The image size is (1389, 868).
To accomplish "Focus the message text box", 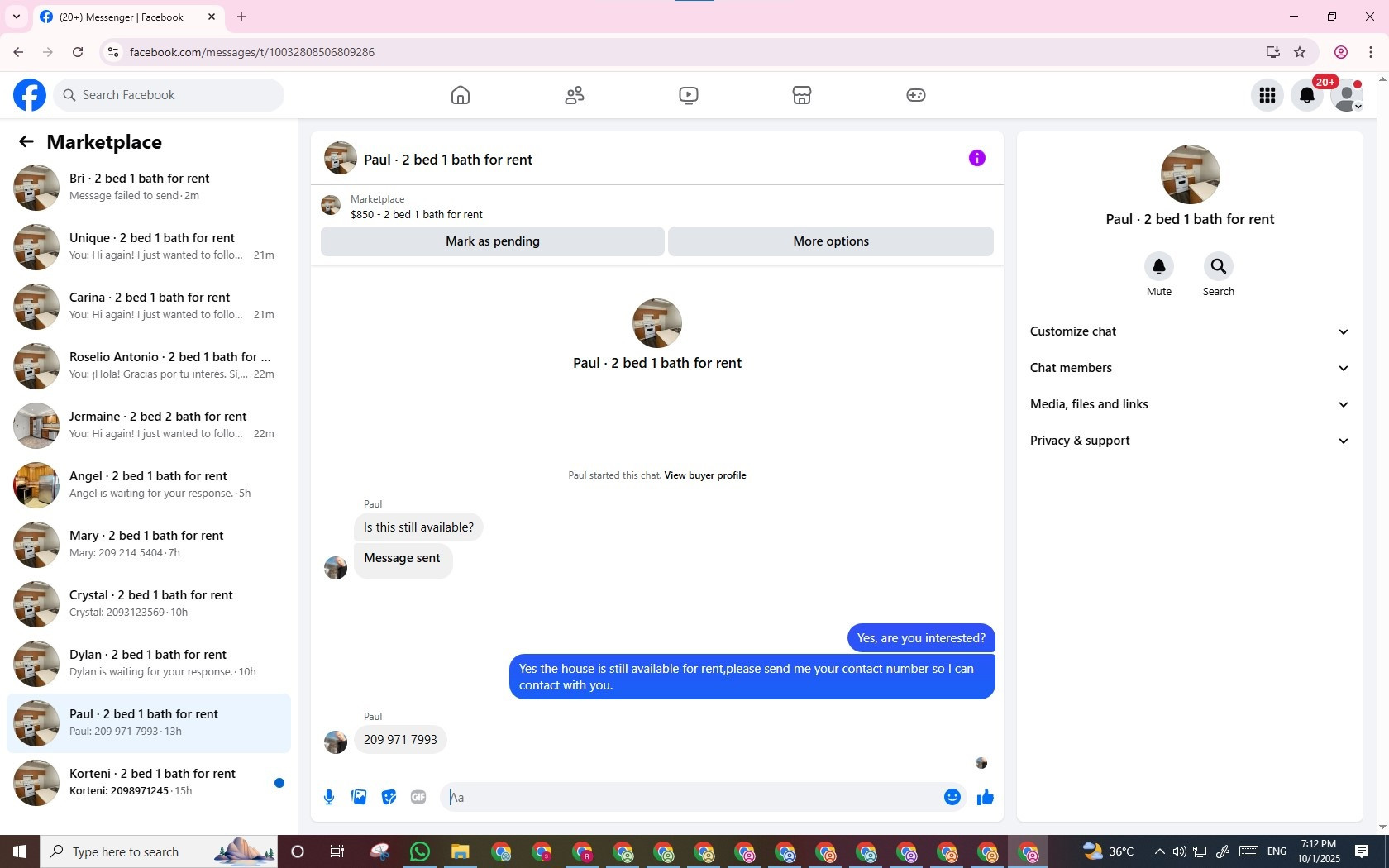I will [x=693, y=797].
